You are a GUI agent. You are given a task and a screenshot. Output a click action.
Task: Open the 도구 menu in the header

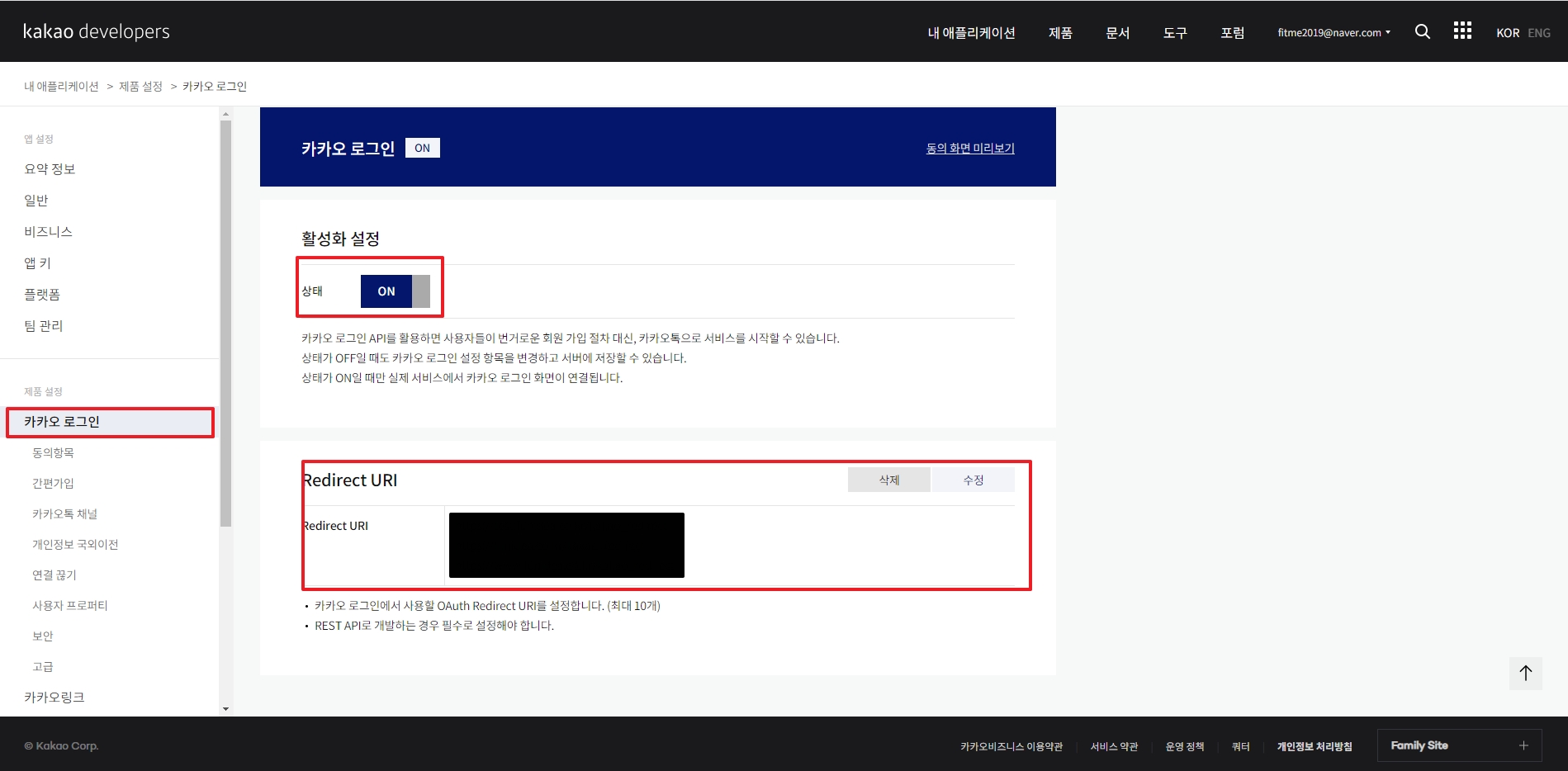pos(1175,33)
